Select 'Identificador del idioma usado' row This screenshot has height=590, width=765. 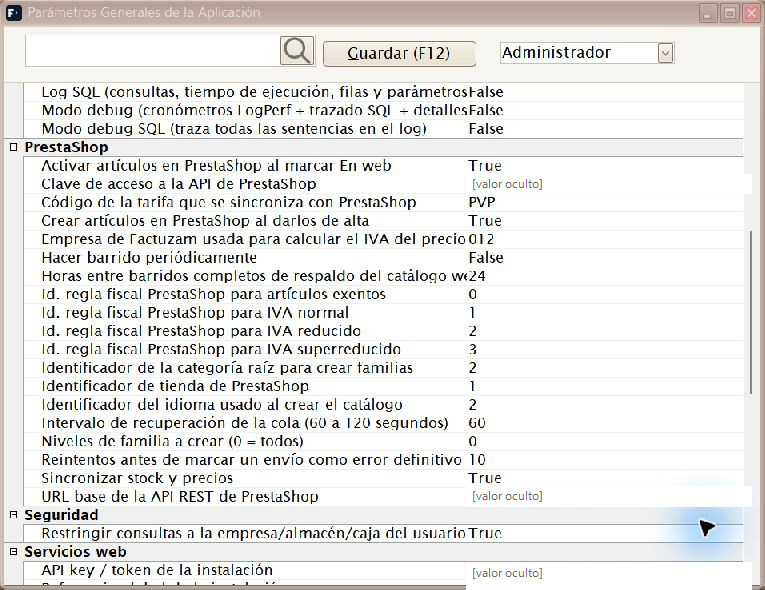tap(383, 405)
